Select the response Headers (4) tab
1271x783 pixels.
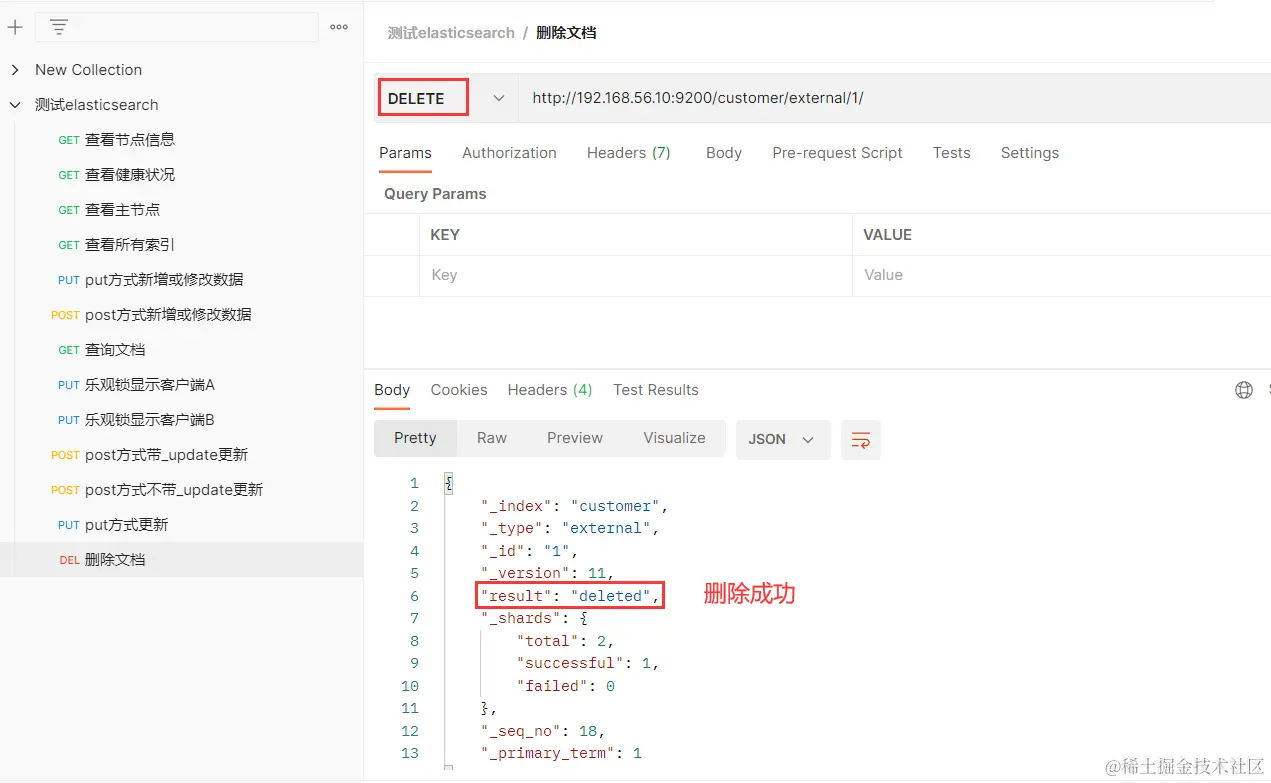550,390
